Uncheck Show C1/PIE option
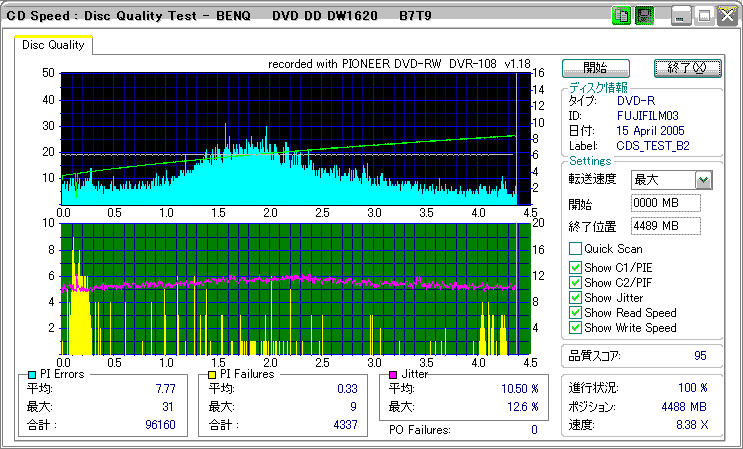The width and height of the screenshot is (743, 449). click(575, 268)
